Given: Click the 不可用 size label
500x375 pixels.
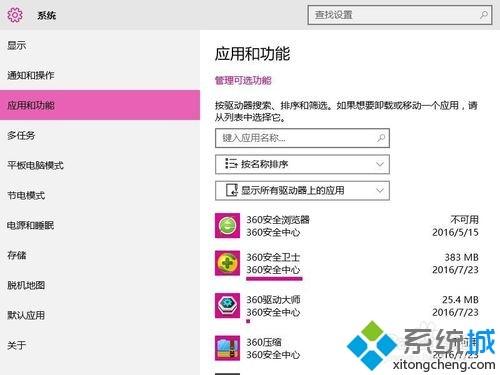Looking at the screenshot, I should (464, 220).
